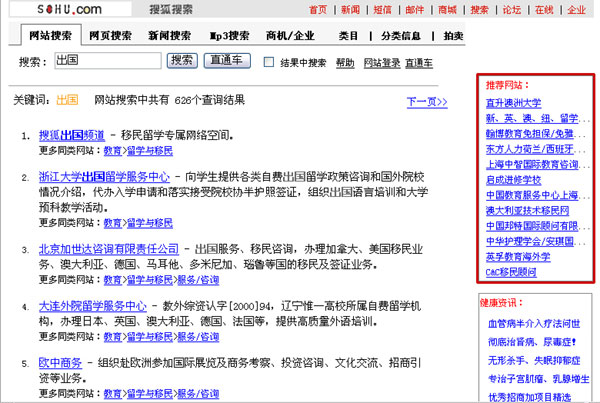Viewport: 600px width, 403px height.
Task: Click the 搜索 submit button
Action: tap(182, 60)
